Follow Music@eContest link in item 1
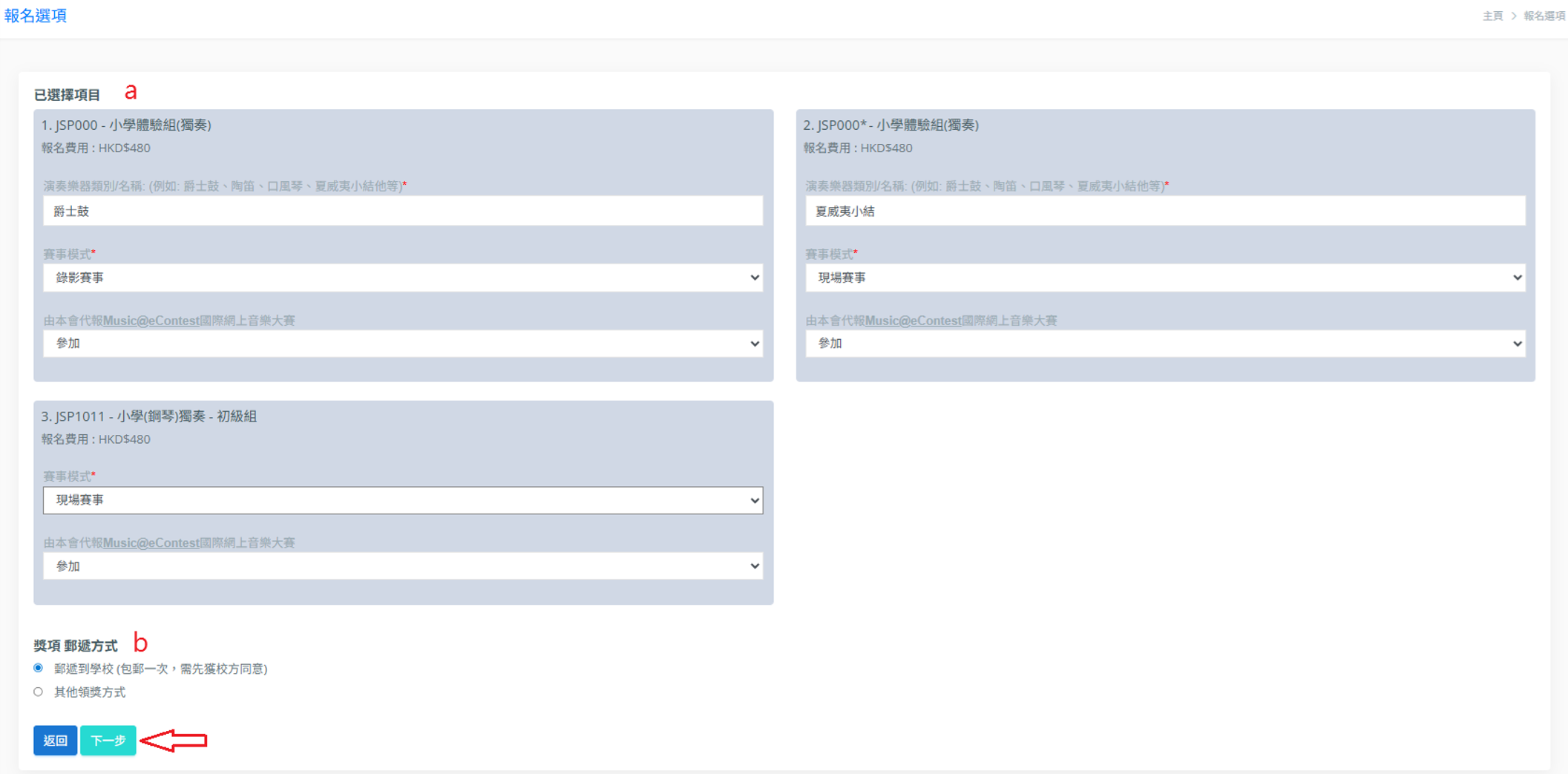The width and height of the screenshot is (1568, 774). 151,321
